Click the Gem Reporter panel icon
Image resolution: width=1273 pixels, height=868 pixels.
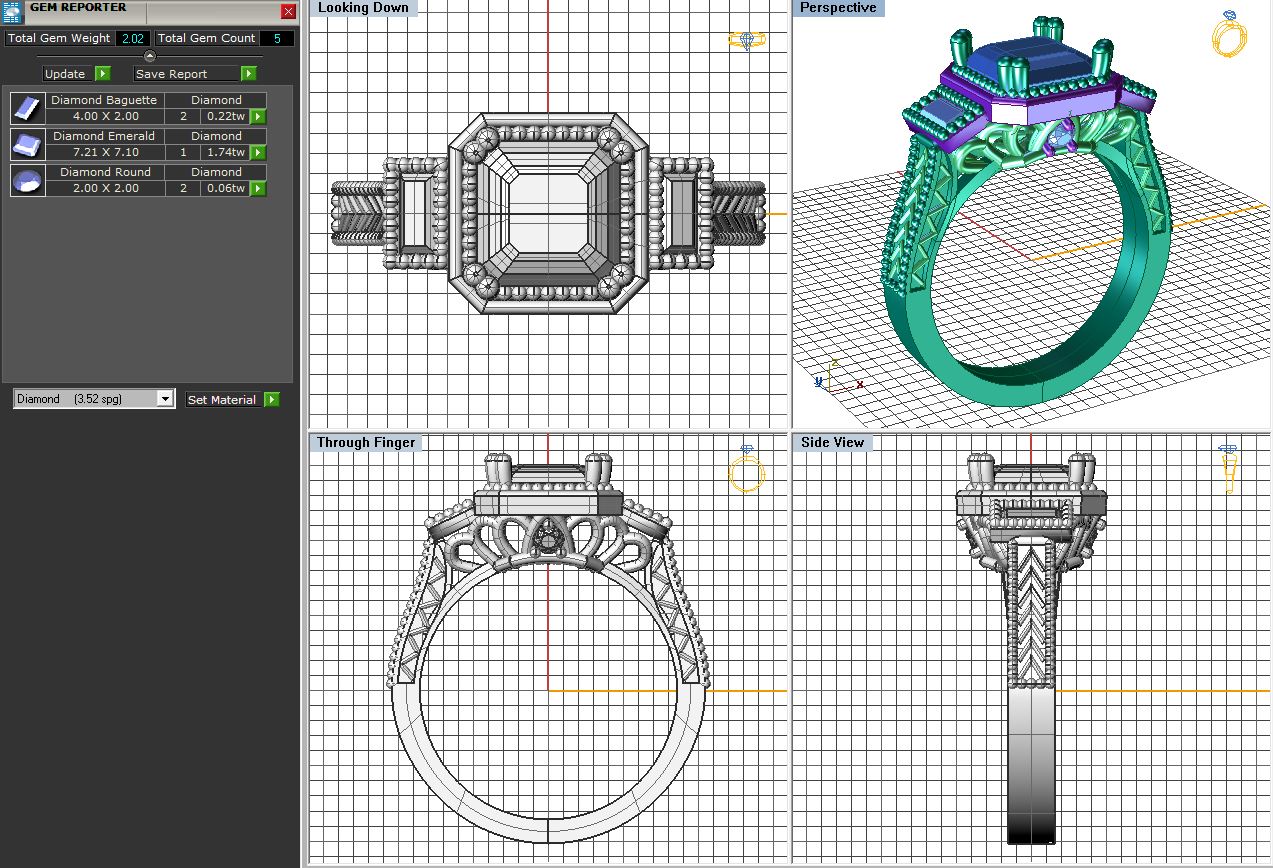click(12, 11)
